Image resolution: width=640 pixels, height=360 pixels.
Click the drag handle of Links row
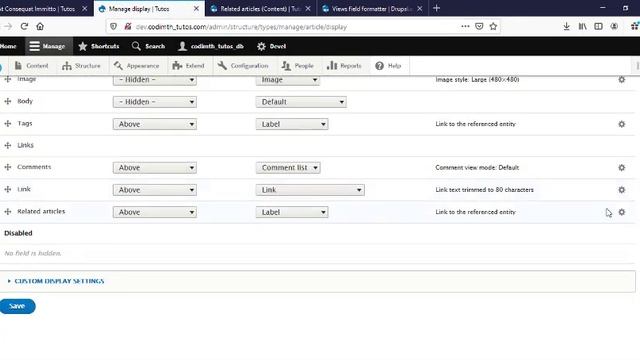(x=8, y=145)
